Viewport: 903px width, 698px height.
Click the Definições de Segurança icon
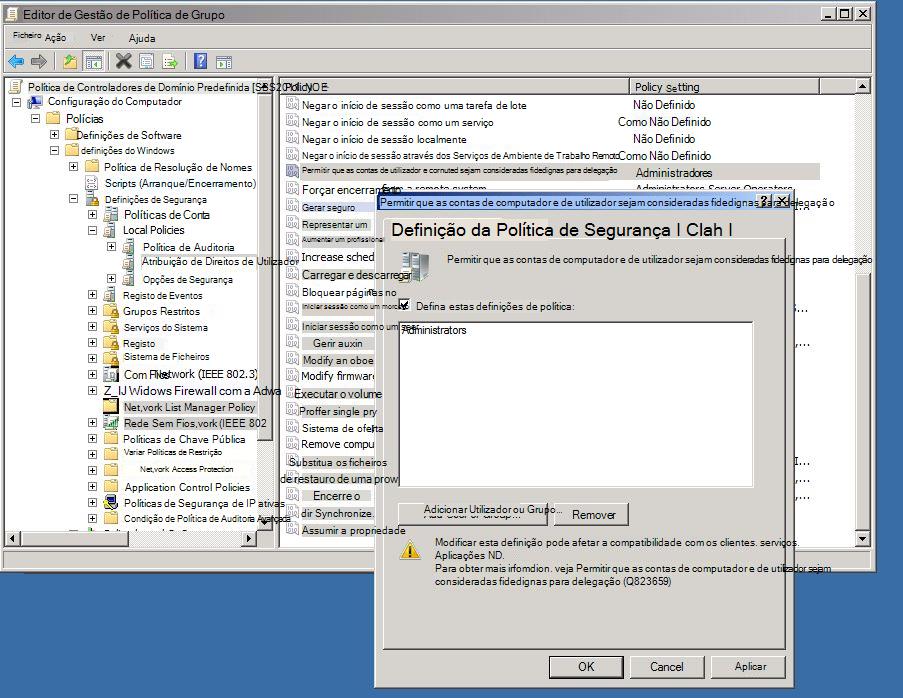coord(92,199)
